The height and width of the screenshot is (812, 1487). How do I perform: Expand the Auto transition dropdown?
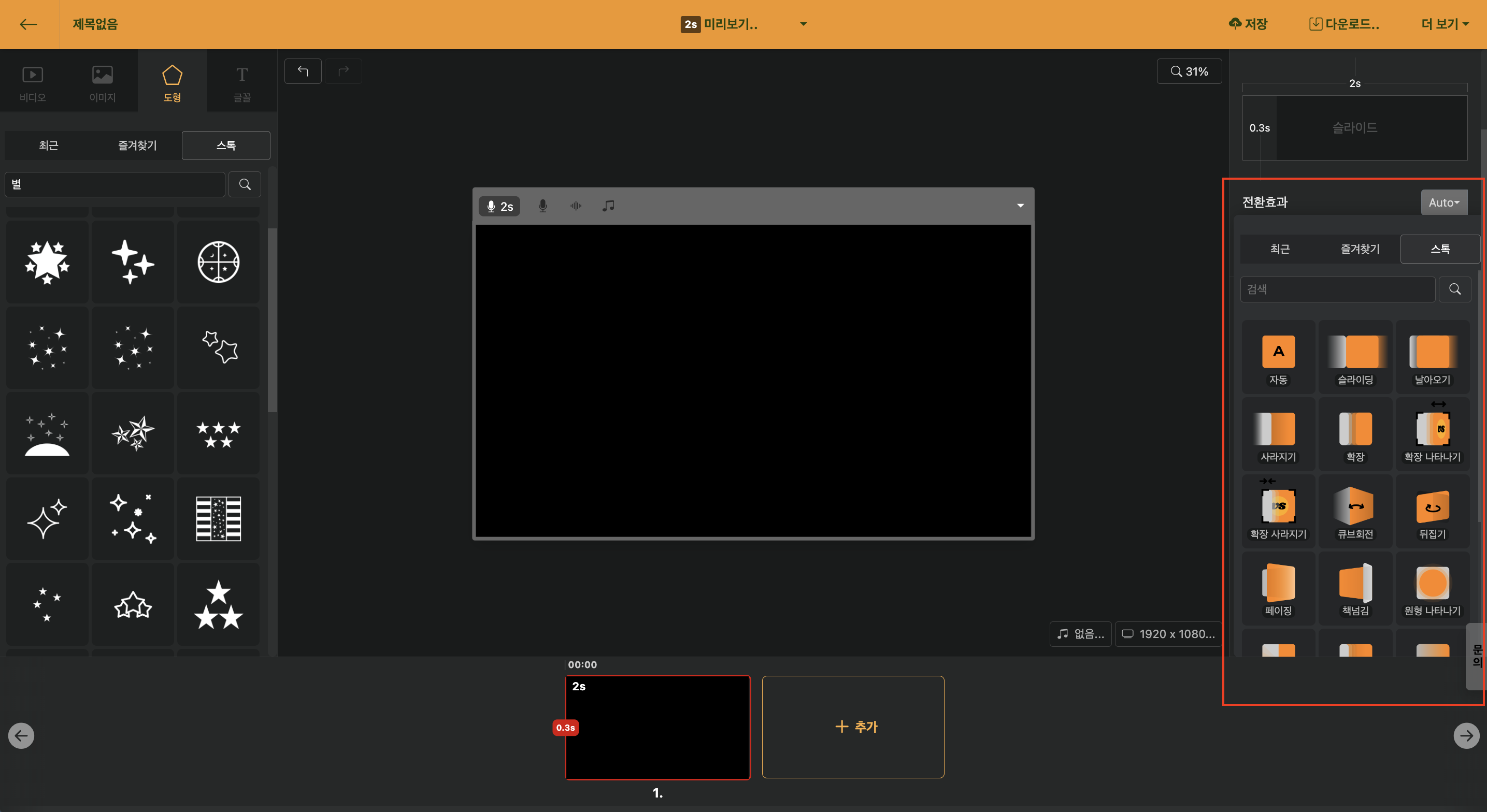click(1443, 202)
